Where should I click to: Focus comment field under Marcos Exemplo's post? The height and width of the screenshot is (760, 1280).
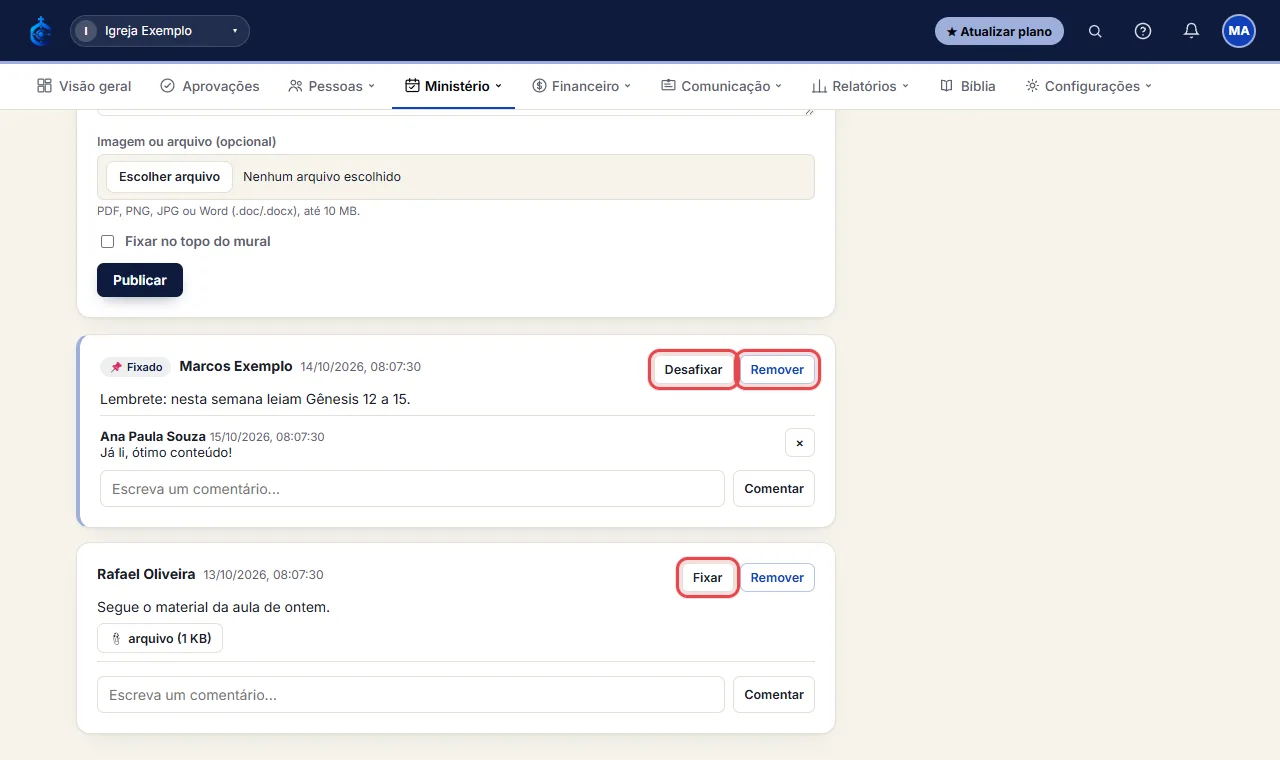click(412, 489)
